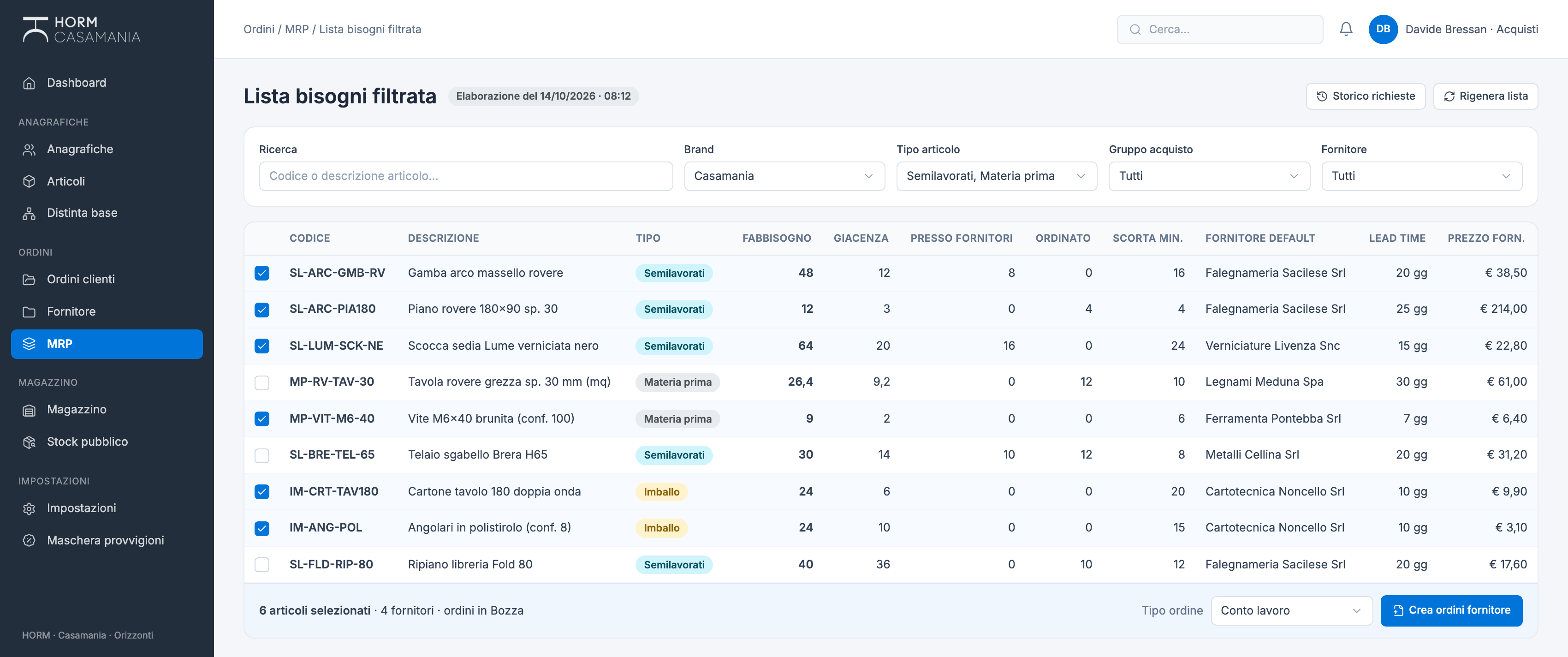This screenshot has height=657, width=1568.
Task: Click the Fornitore folder icon
Action: pyautogui.click(x=29, y=312)
